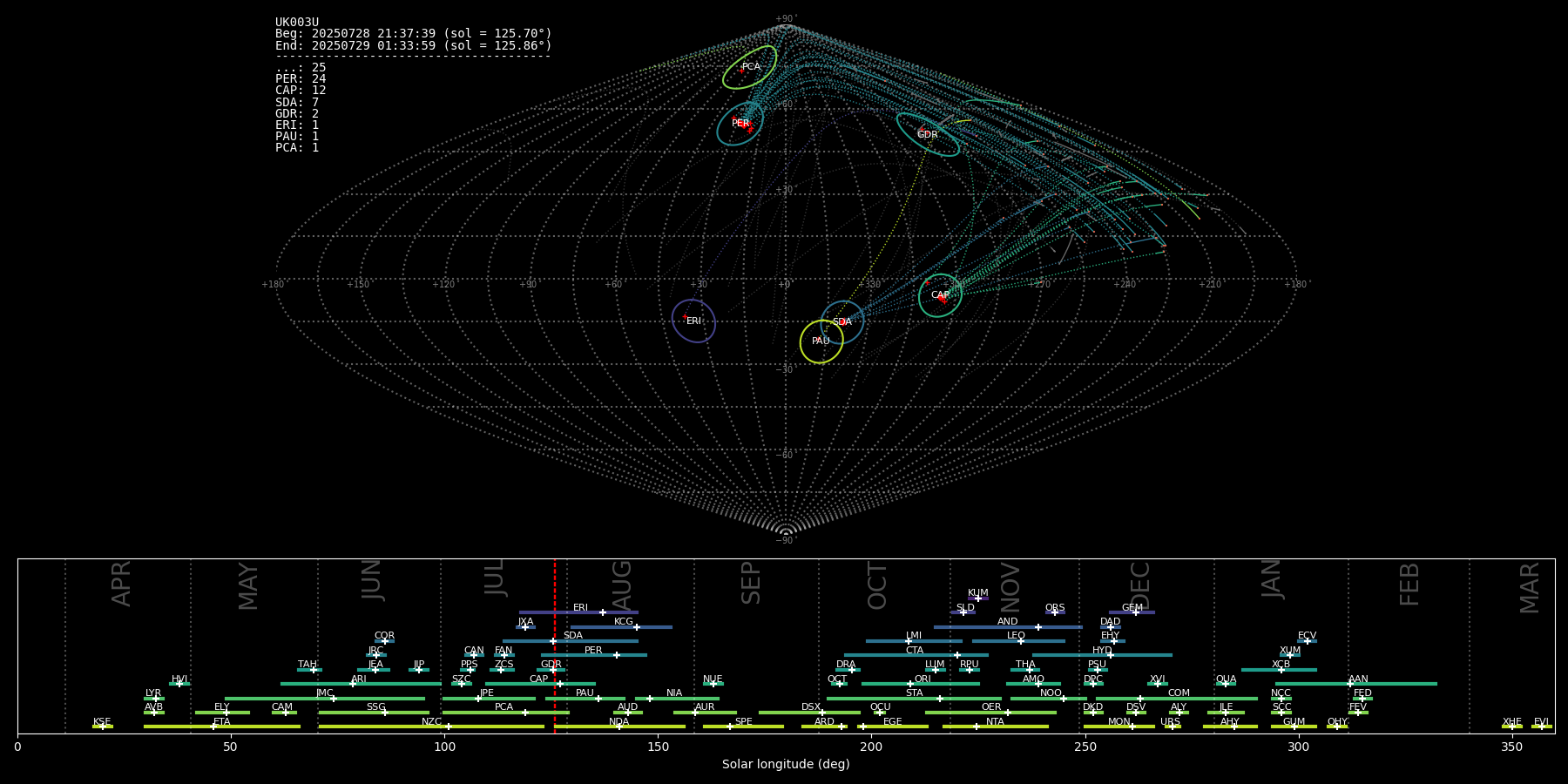Click the ECV shower bar label
The image size is (1568, 784).
(x=1307, y=636)
